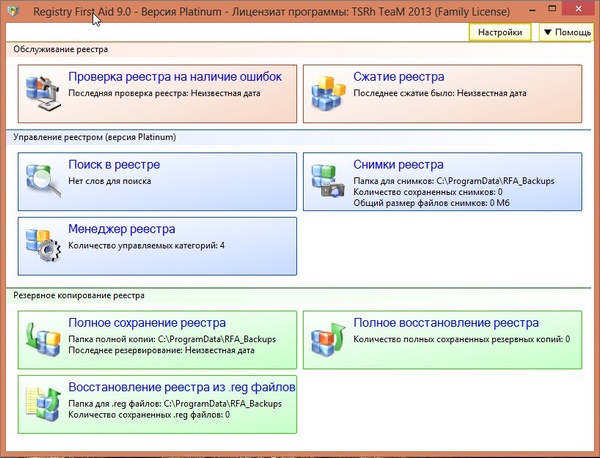Viewport: 600px width, 458px height.
Task: Open Восстановление реестра из .reg файлов
Action: 182,387
